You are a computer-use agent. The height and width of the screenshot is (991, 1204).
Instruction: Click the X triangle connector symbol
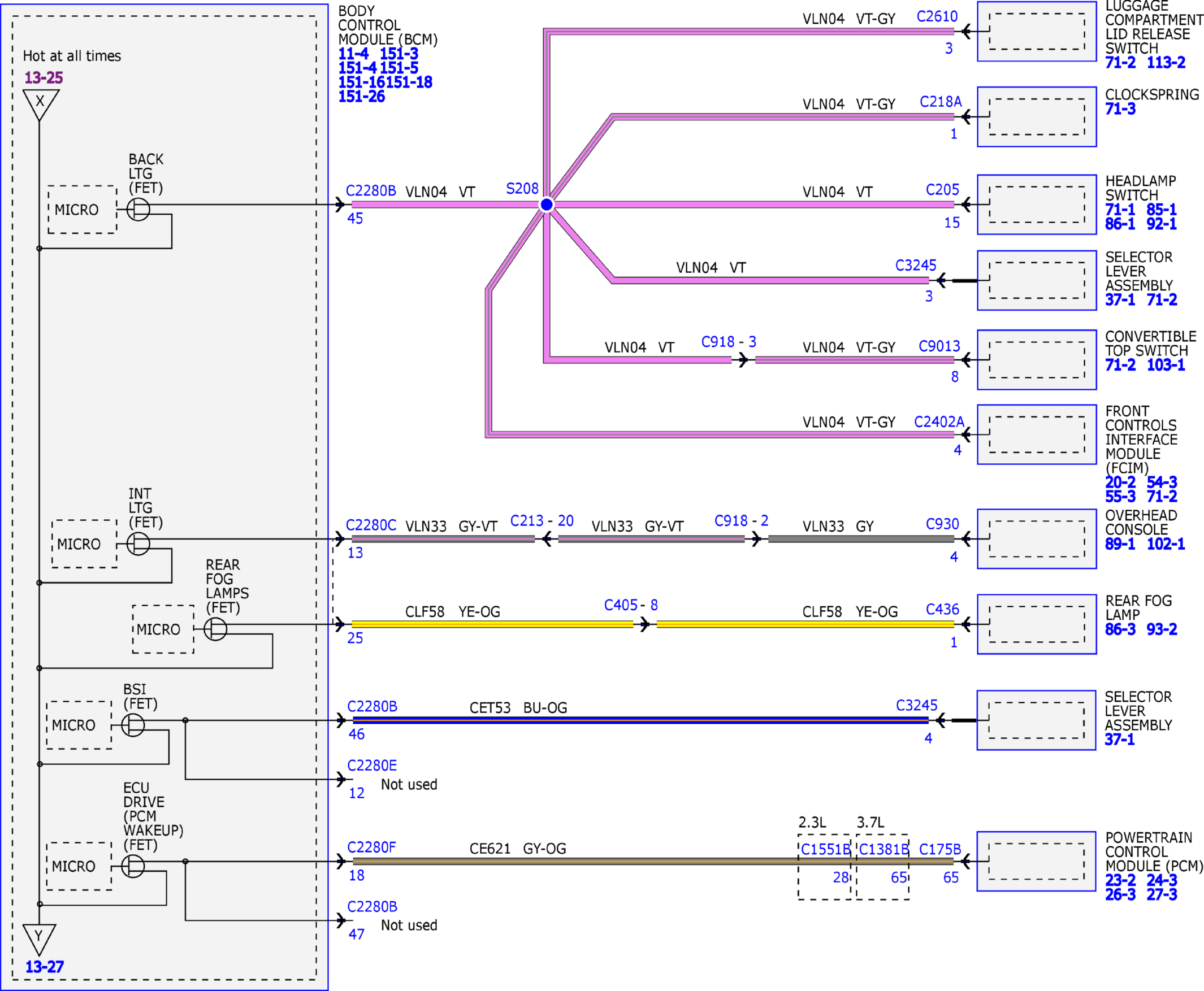tap(41, 105)
